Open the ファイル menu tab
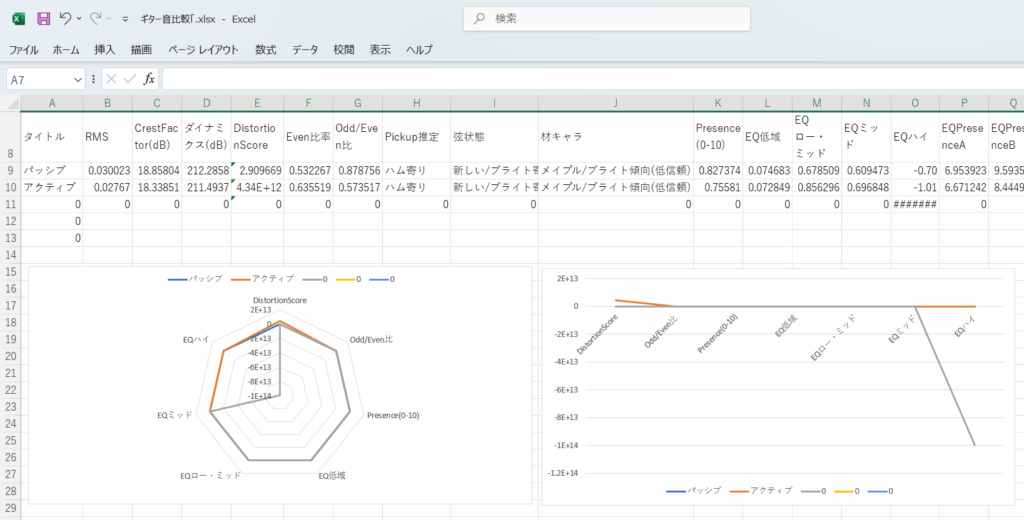 pyautogui.click(x=24, y=49)
